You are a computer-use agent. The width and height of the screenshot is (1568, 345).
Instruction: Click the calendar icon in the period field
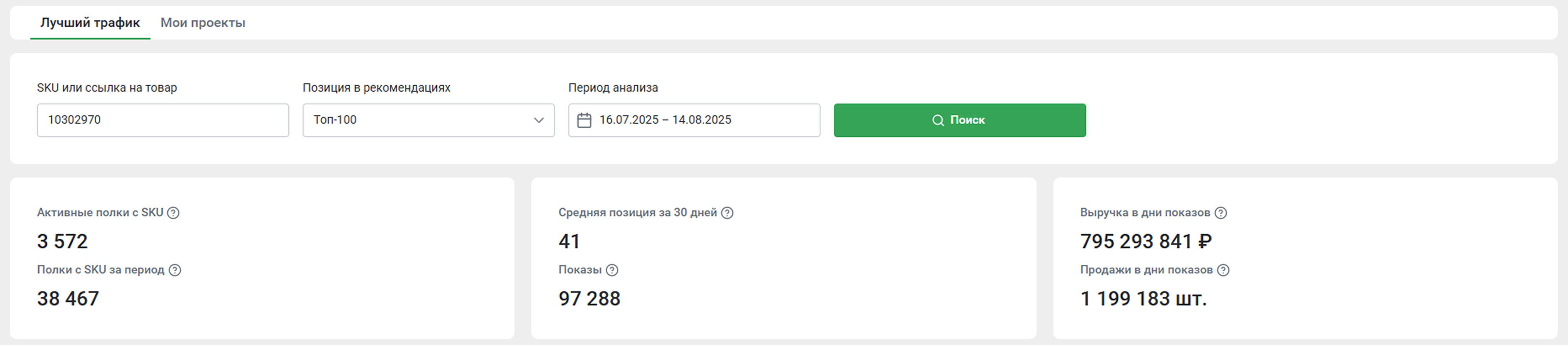[x=584, y=120]
